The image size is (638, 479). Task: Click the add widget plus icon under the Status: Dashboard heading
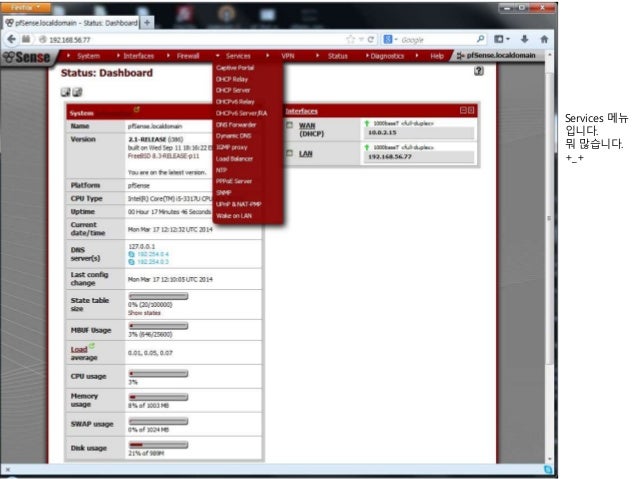pos(65,92)
